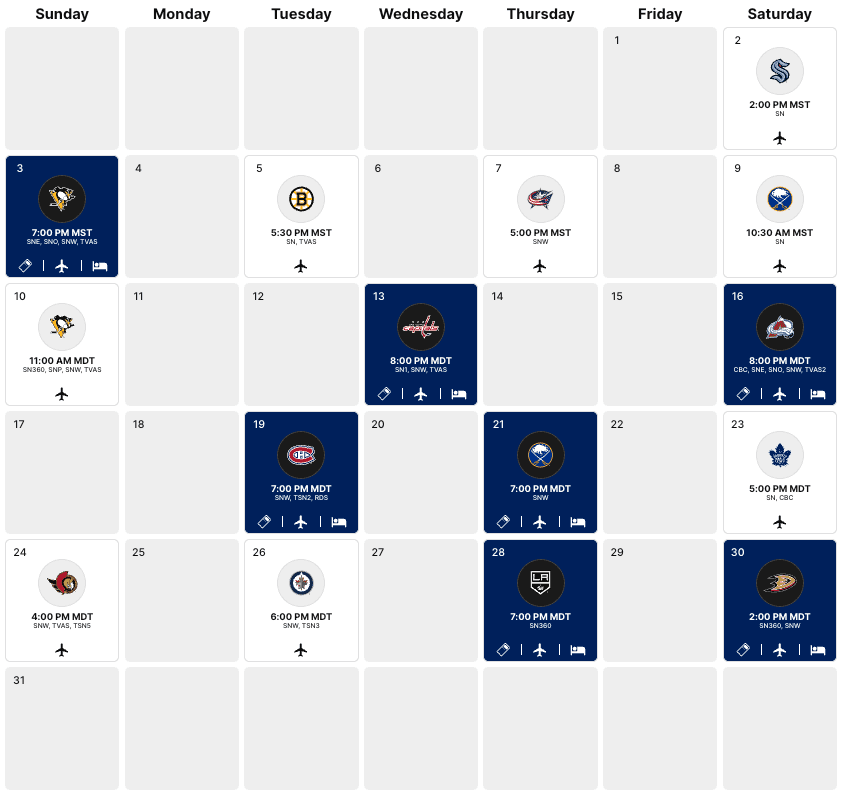844x801 pixels.
Task: Click the hotel bed icon on the 30th's Ducks game
Action: click(818, 650)
